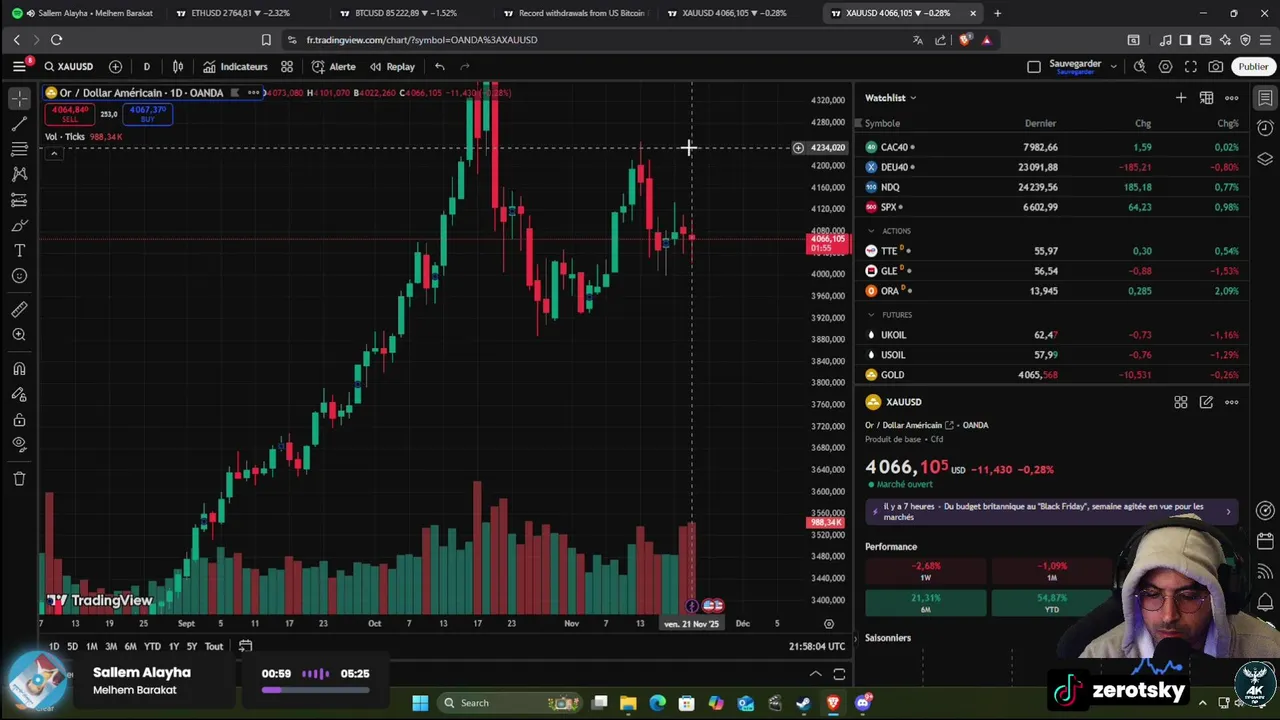Click the Windows taskbar Search box

tap(510, 703)
